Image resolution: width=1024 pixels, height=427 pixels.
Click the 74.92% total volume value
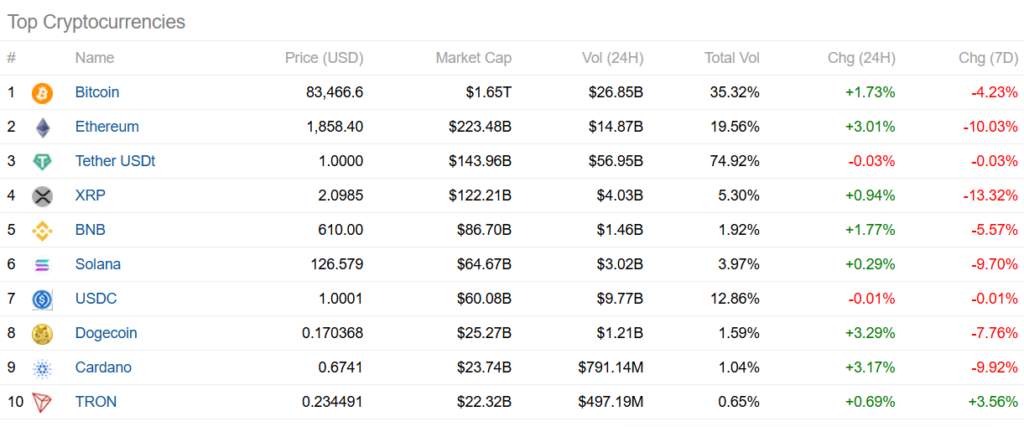click(735, 161)
